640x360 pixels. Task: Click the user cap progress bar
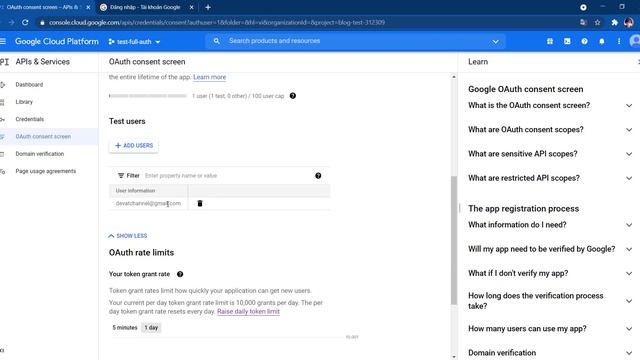tap(148, 96)
